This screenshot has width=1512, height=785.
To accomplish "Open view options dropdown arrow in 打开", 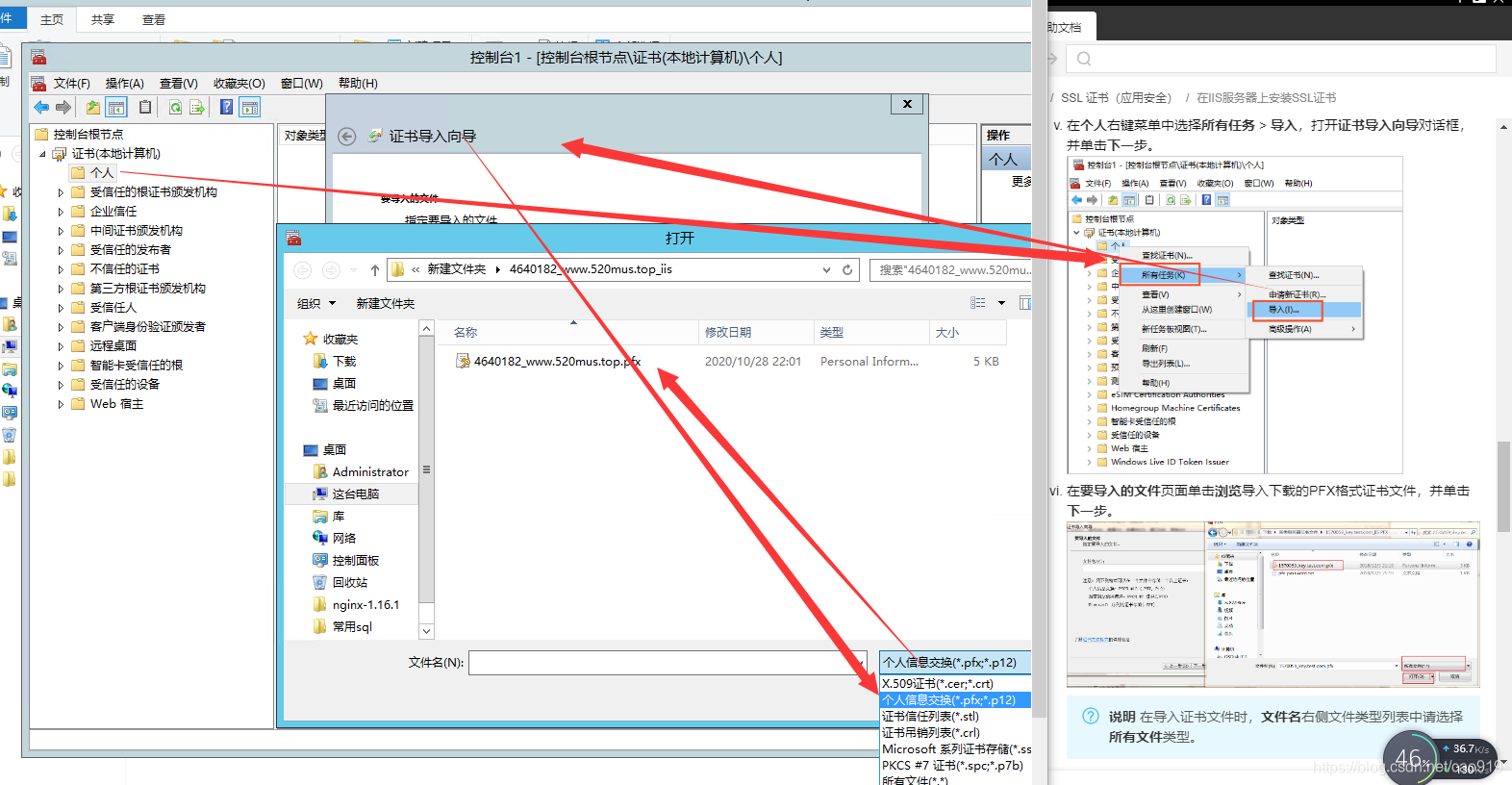I will [x=1001, y=303].
